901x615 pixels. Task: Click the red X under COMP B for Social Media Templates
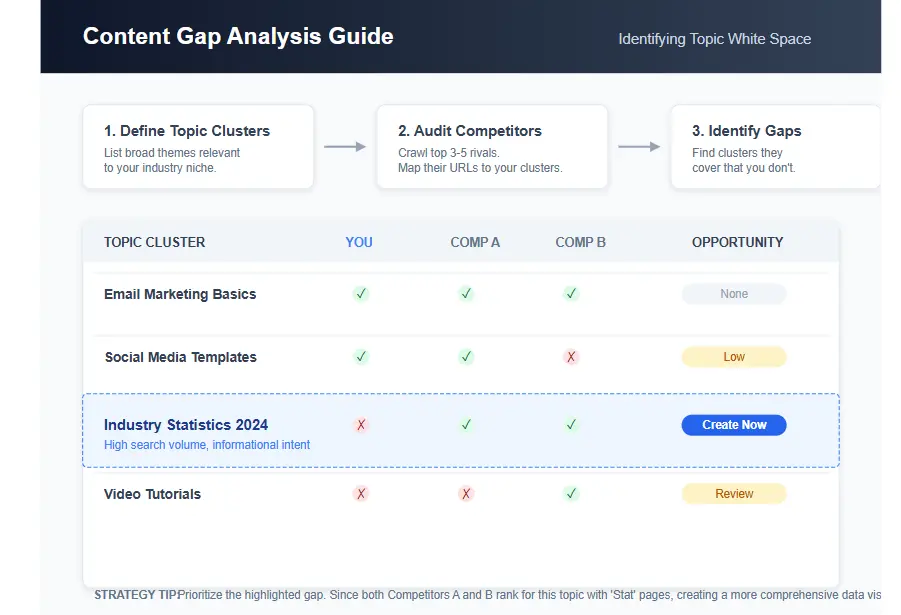[571, 356]
